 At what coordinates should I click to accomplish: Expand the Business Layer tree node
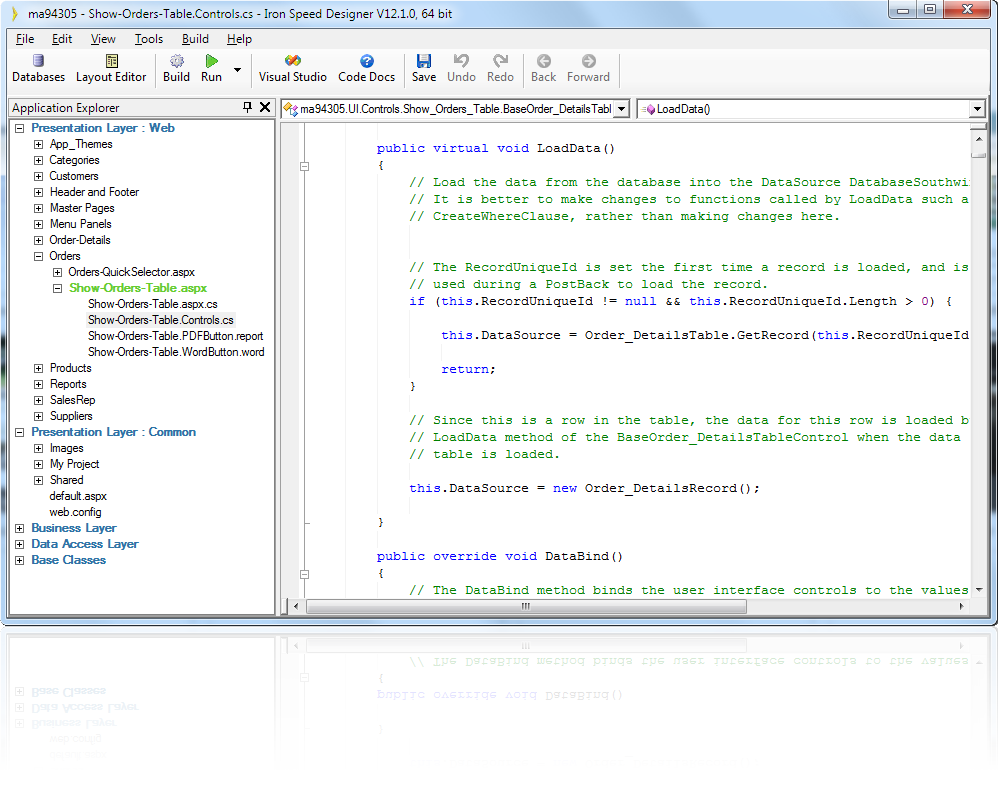[x=18, y=527]
